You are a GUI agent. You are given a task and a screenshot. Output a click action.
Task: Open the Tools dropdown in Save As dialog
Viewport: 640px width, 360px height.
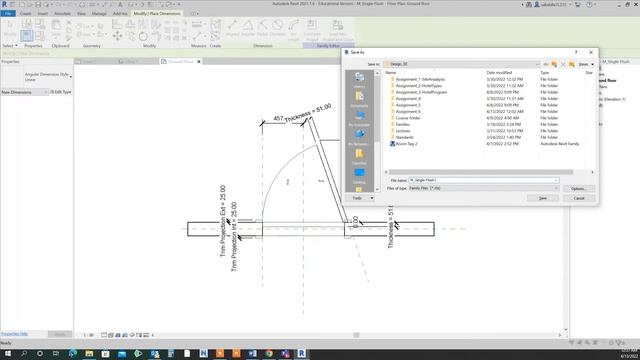click(x=360, y=198)
